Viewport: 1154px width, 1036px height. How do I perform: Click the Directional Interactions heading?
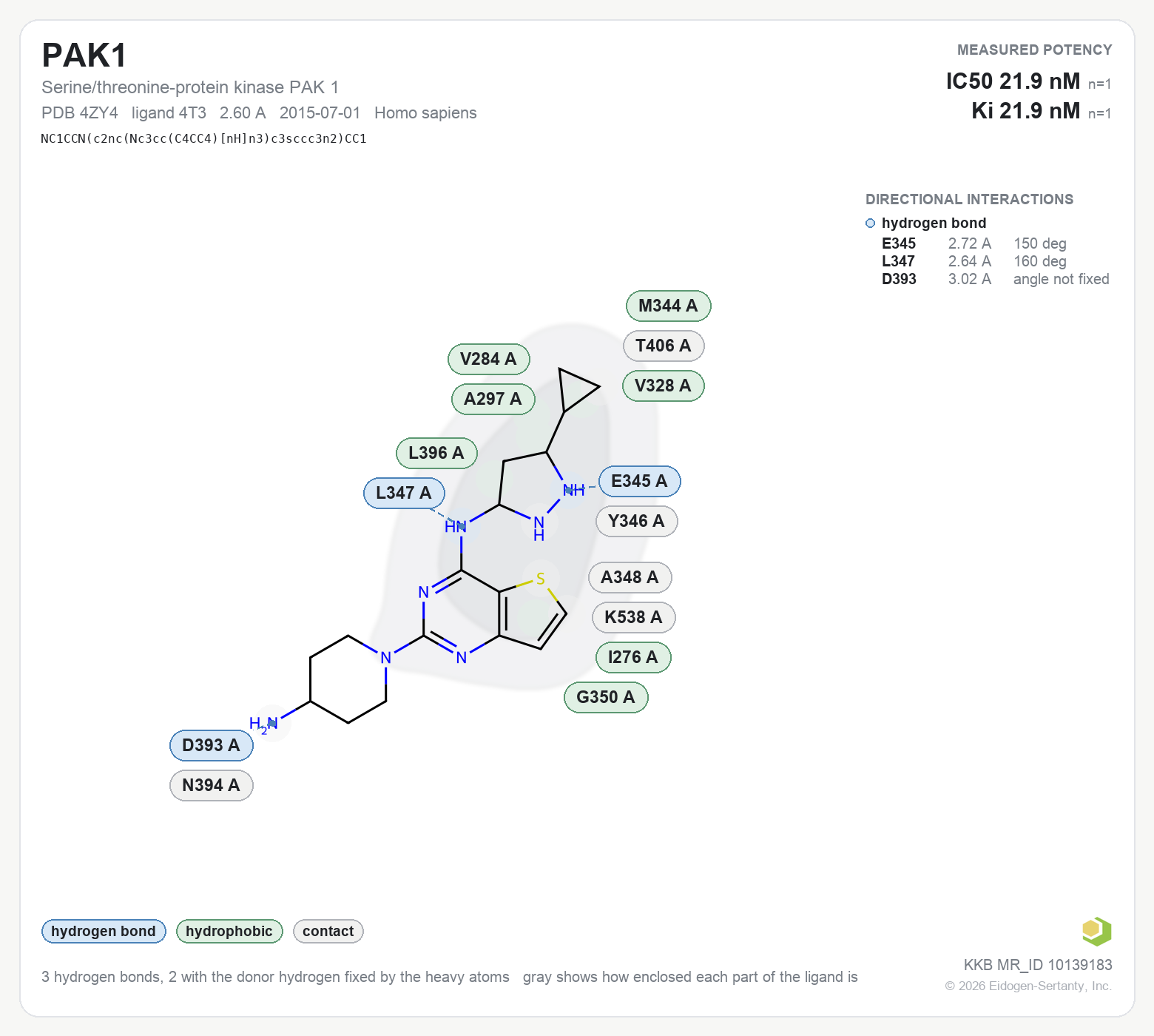click(x=970, y=199)
